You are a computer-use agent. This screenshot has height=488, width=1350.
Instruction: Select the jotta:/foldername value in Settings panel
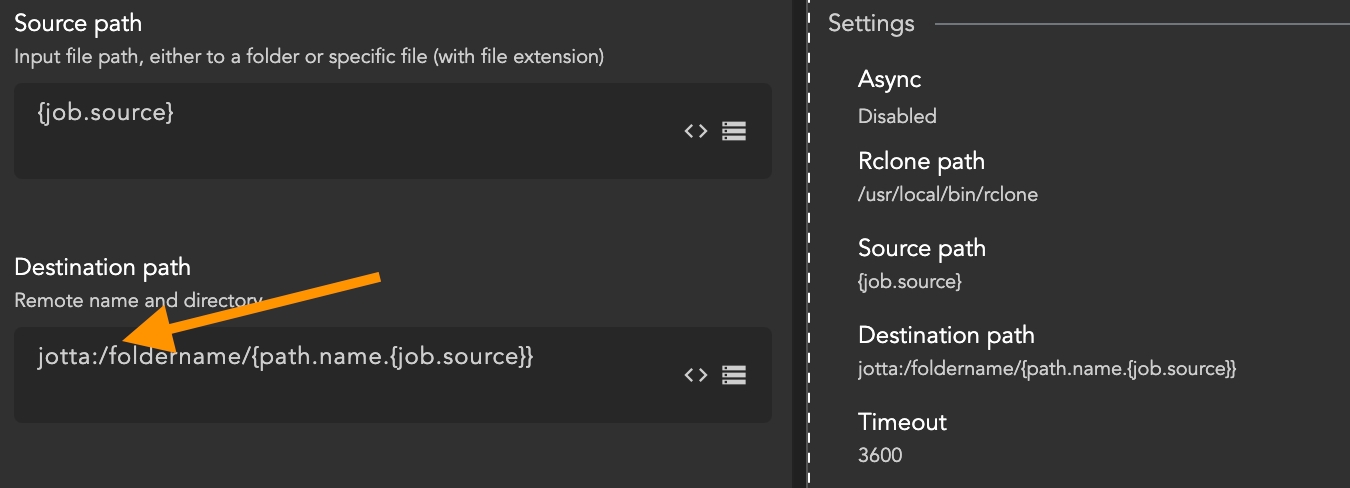(1047, 369)
